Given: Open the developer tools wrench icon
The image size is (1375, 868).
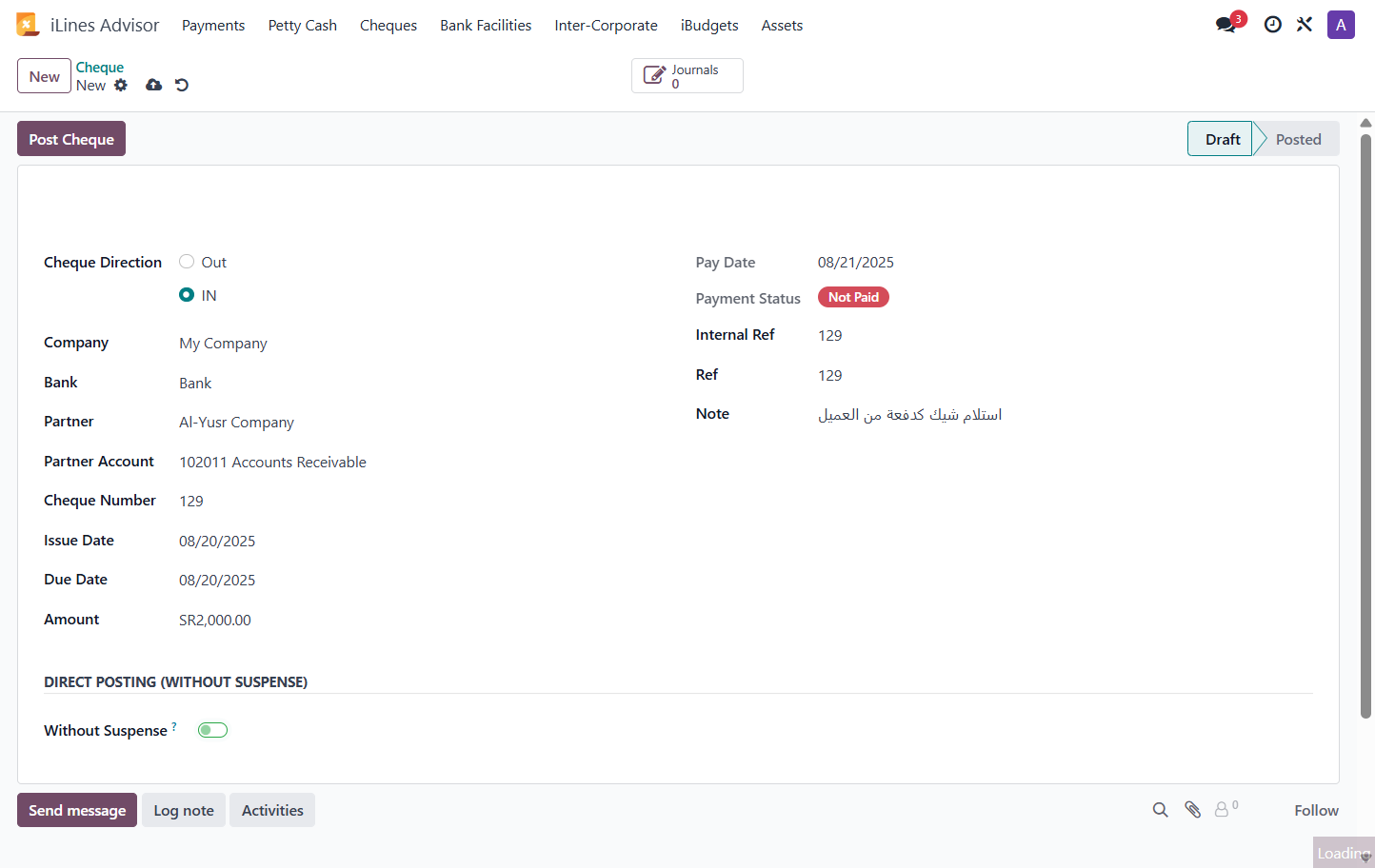Looking at the screenshot, I should 1305,25.
